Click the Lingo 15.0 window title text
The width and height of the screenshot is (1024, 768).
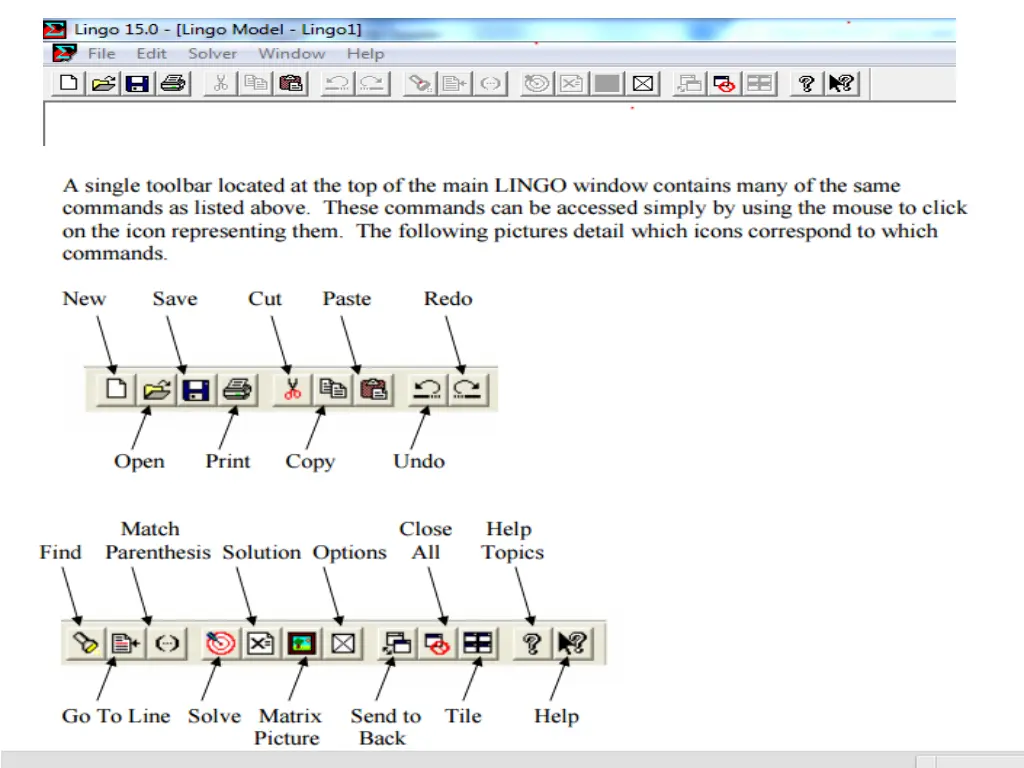pyautogui.click(x=217, y=29)
